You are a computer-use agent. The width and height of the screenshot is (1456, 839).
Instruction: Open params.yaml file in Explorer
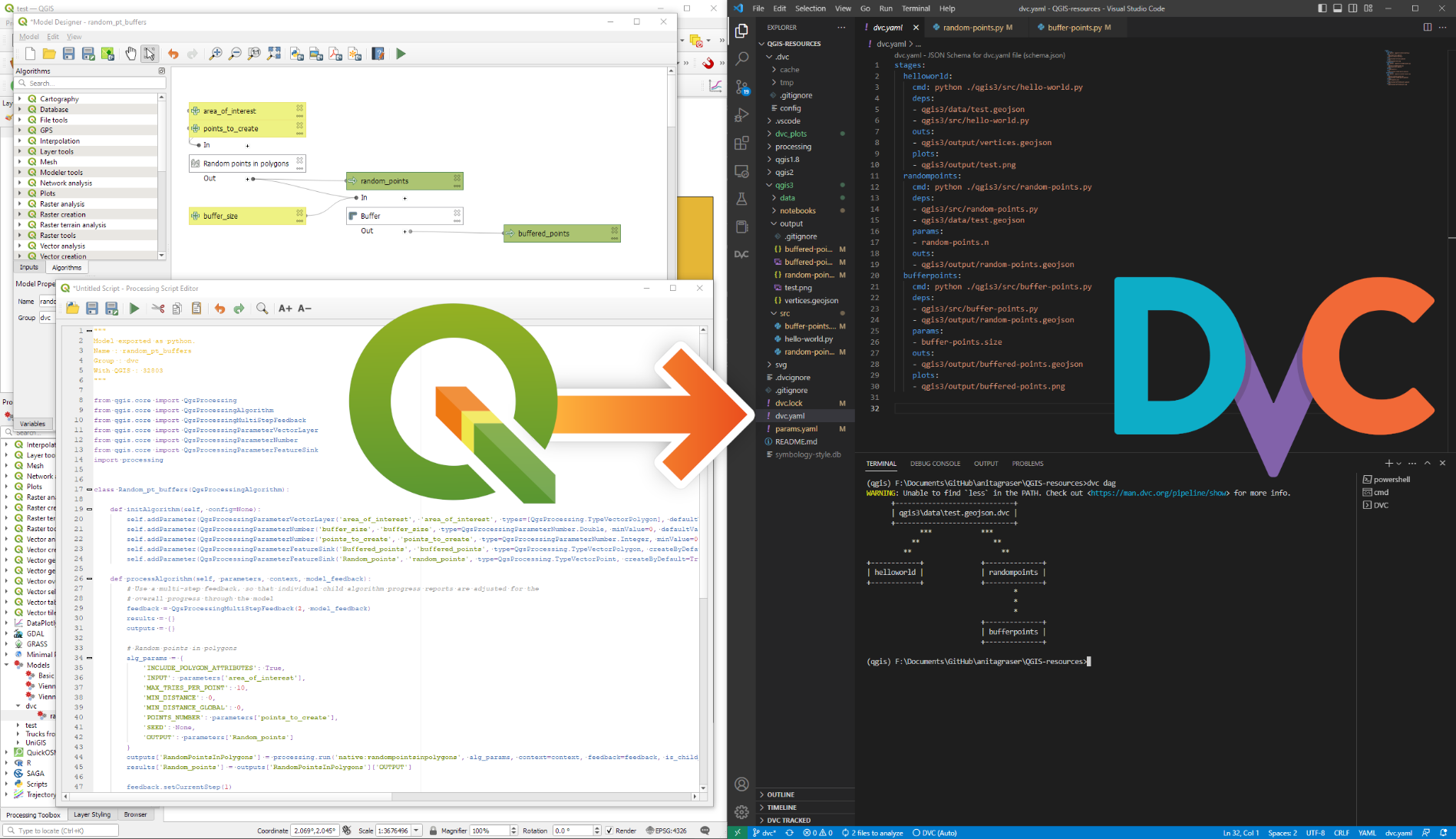796,428
